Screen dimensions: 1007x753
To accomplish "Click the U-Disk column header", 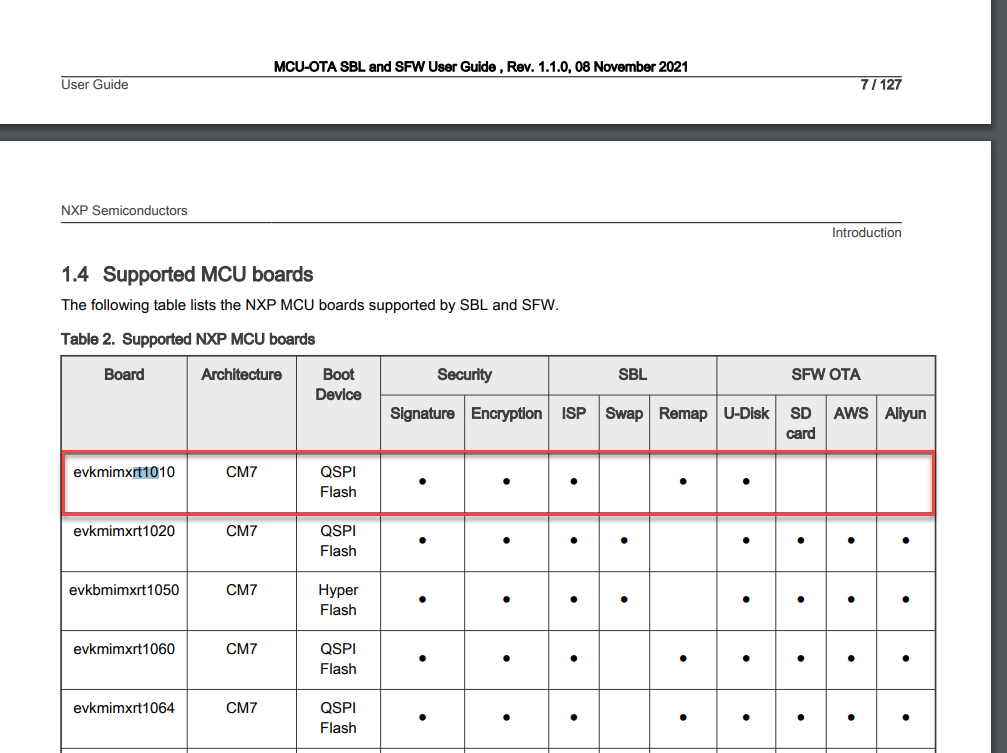I will point(746,413).
